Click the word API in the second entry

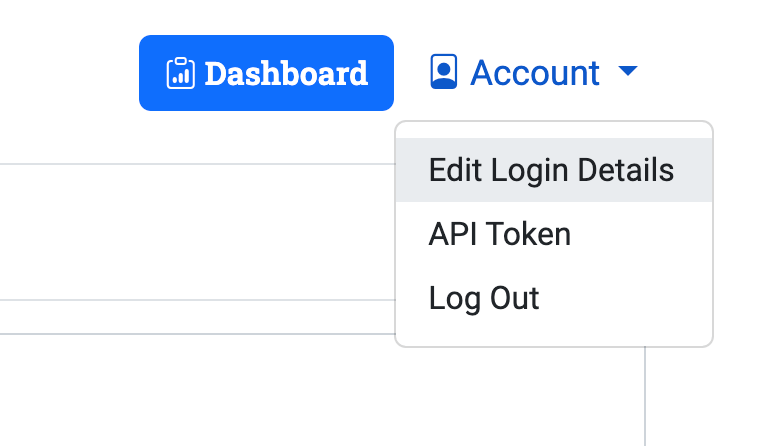pyautogui.click(x=452, y=234)
